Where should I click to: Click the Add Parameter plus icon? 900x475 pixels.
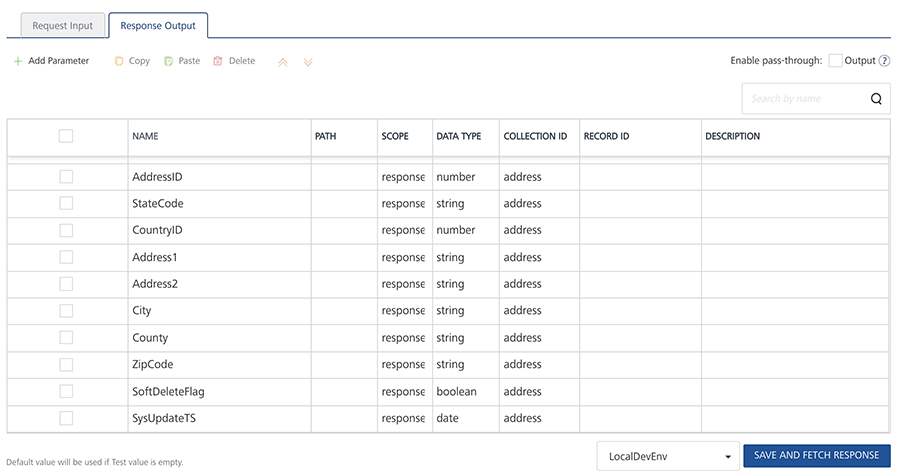18,61
